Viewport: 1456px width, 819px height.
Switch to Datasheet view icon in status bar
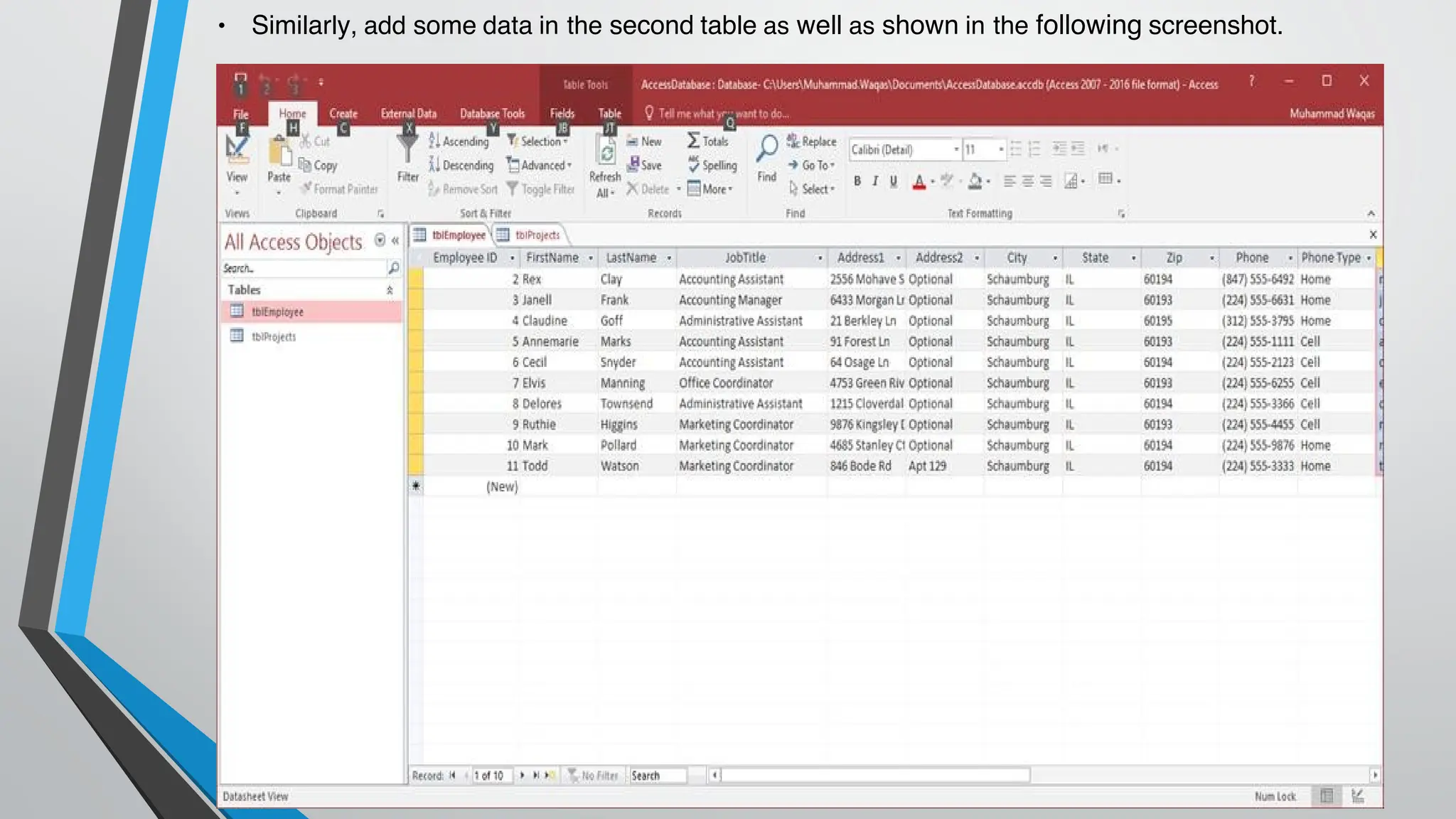(x=1327, y=796)
